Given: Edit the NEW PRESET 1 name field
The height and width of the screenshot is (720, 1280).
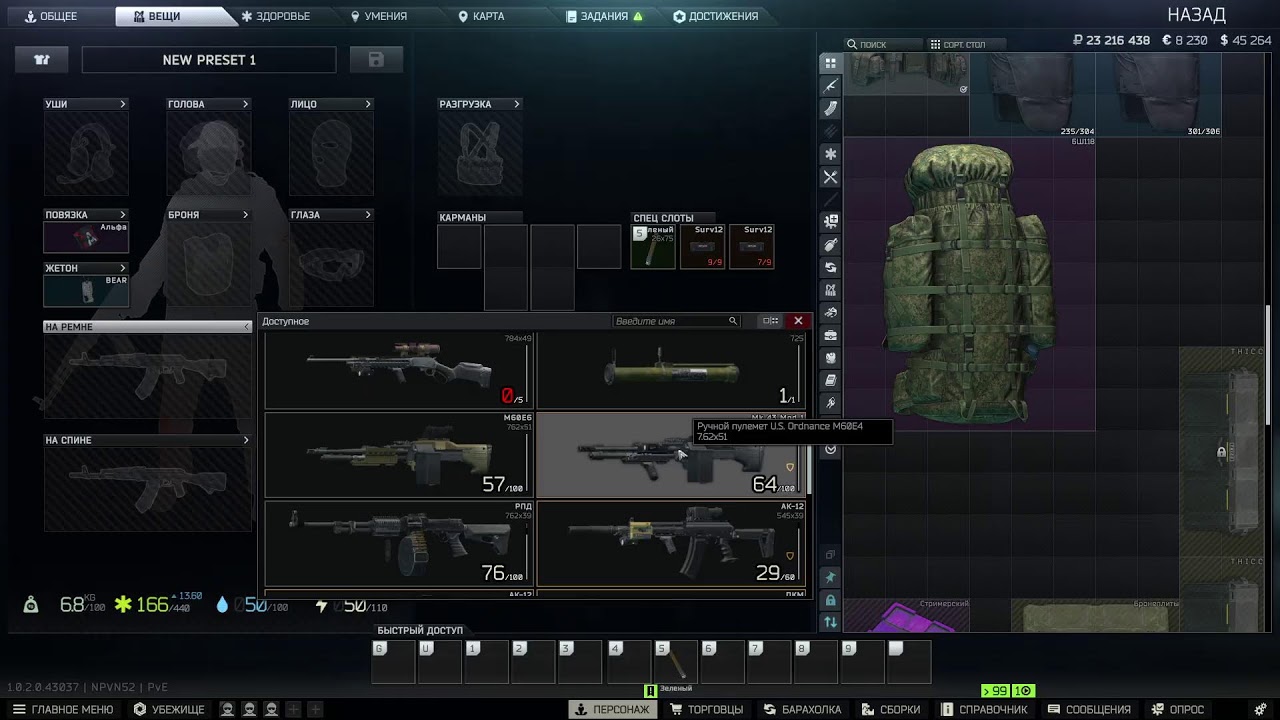Looking at the screenshot, I should pos(209,60).
